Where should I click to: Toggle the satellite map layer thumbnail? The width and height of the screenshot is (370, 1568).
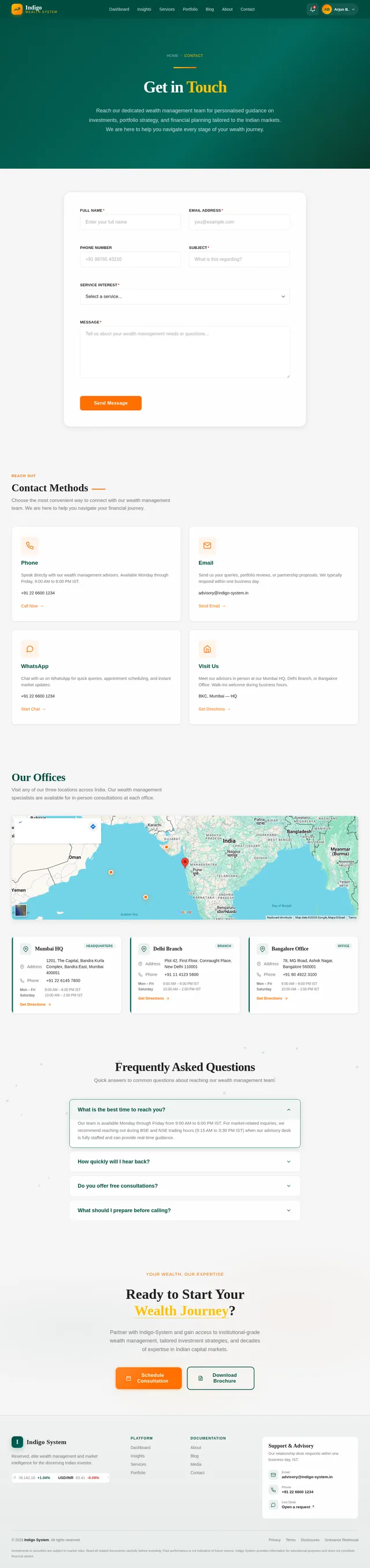pyautogui.click(x=21, y=910)
